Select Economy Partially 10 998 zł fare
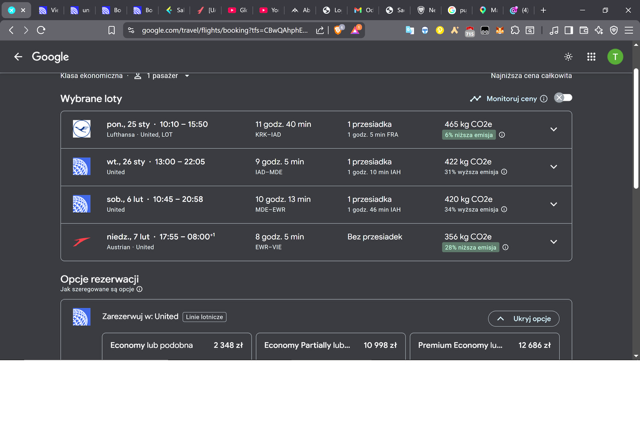Image resolution: width=640 pixels, height=447 pixels. click(x=331, y=346)
